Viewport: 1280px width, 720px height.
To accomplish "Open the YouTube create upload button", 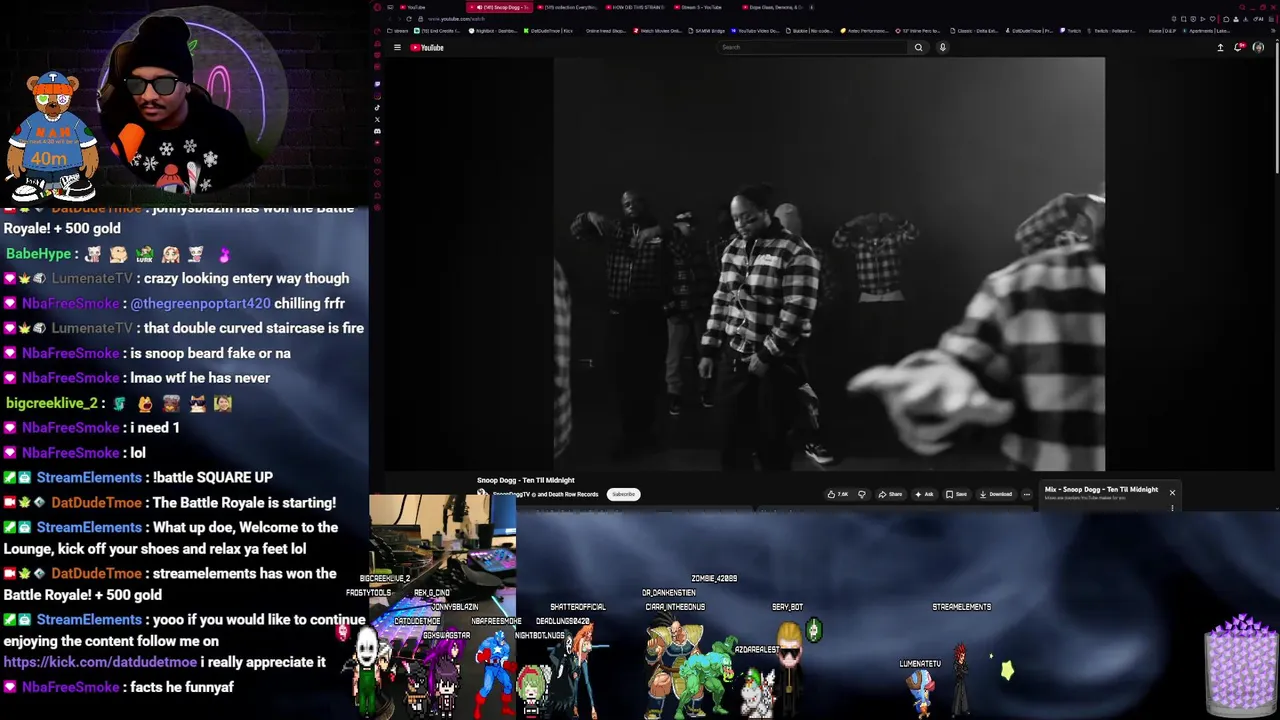I will point(1220,47).
